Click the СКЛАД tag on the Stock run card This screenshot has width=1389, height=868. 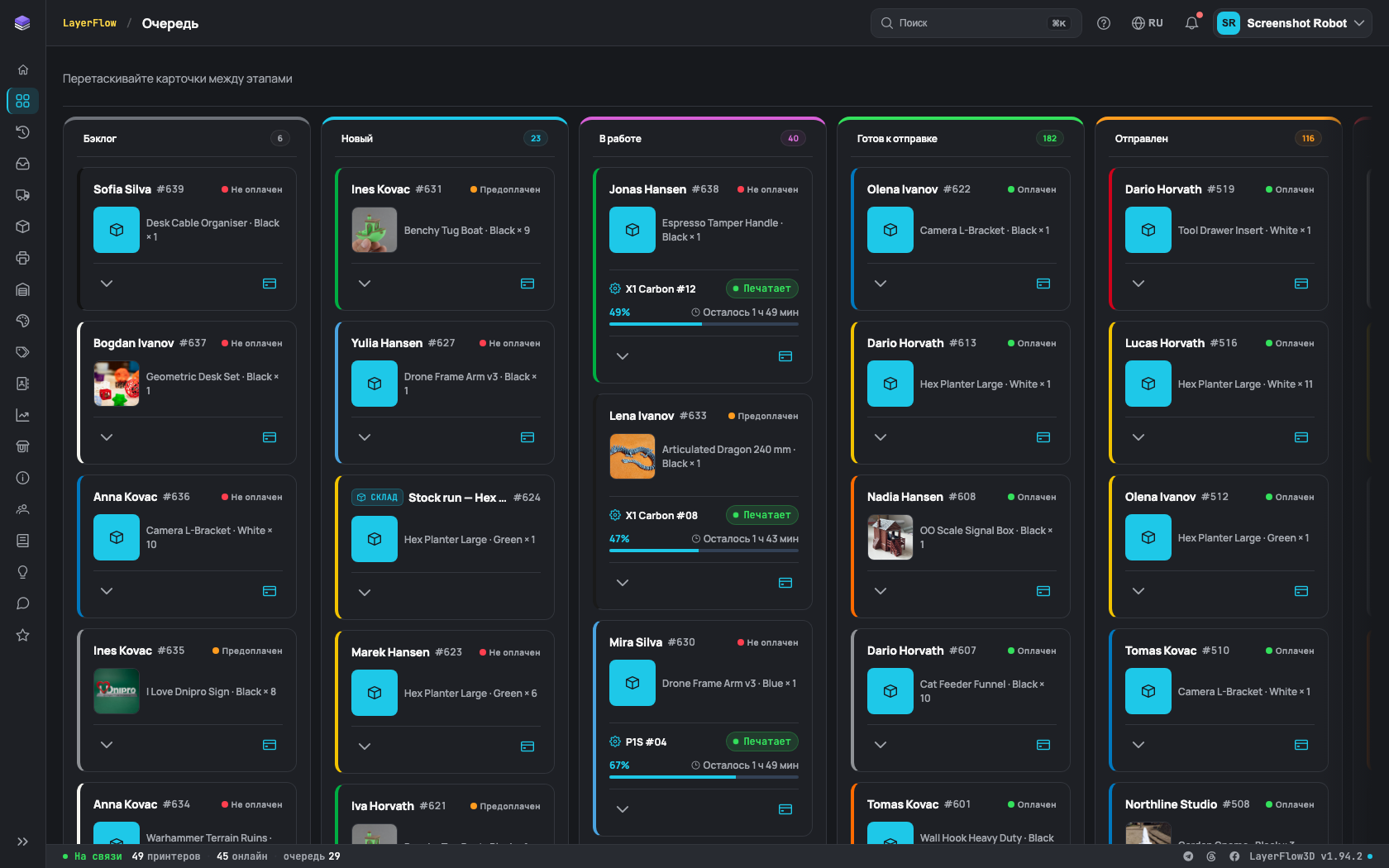click(x=377, y=498)
